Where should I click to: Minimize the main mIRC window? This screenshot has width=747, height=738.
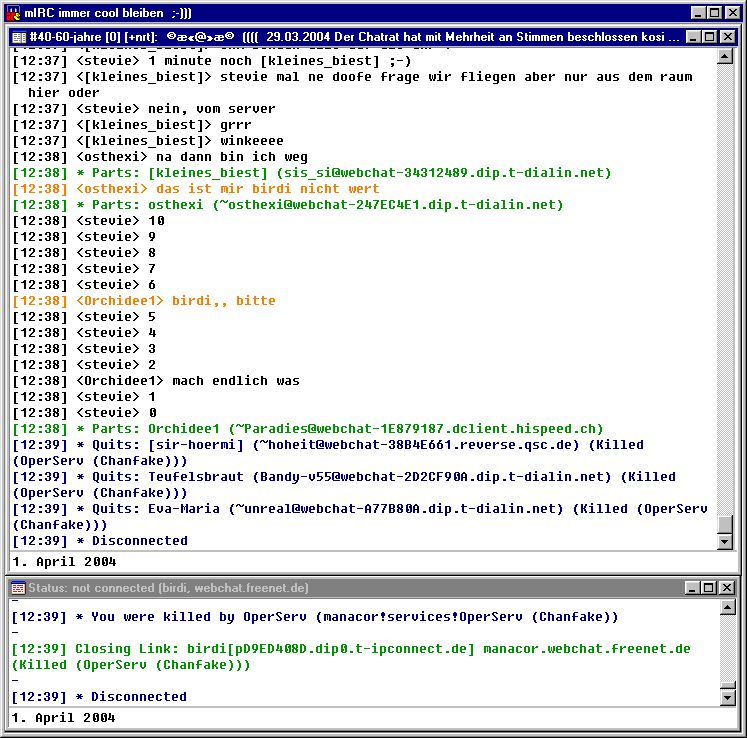point(696,13)
